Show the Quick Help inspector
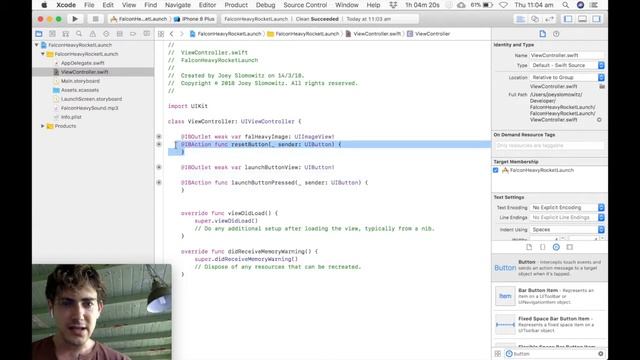 556,34
